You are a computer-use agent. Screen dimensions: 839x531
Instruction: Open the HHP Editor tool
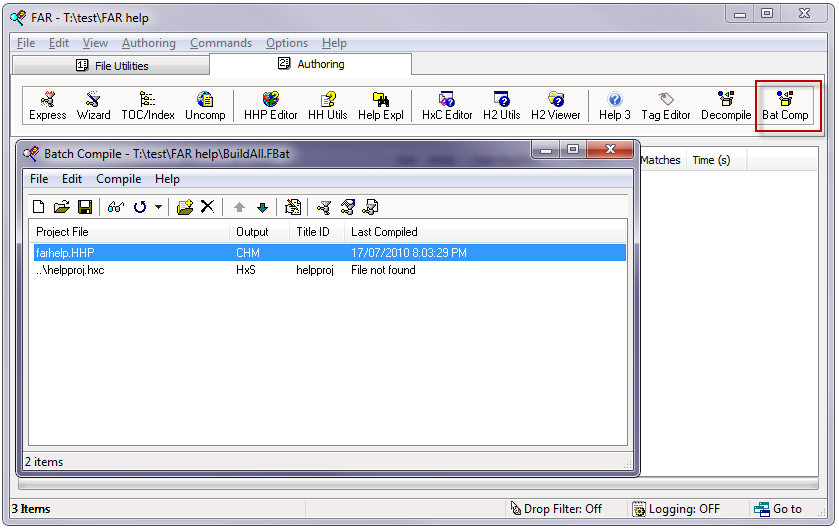point(270,106)
